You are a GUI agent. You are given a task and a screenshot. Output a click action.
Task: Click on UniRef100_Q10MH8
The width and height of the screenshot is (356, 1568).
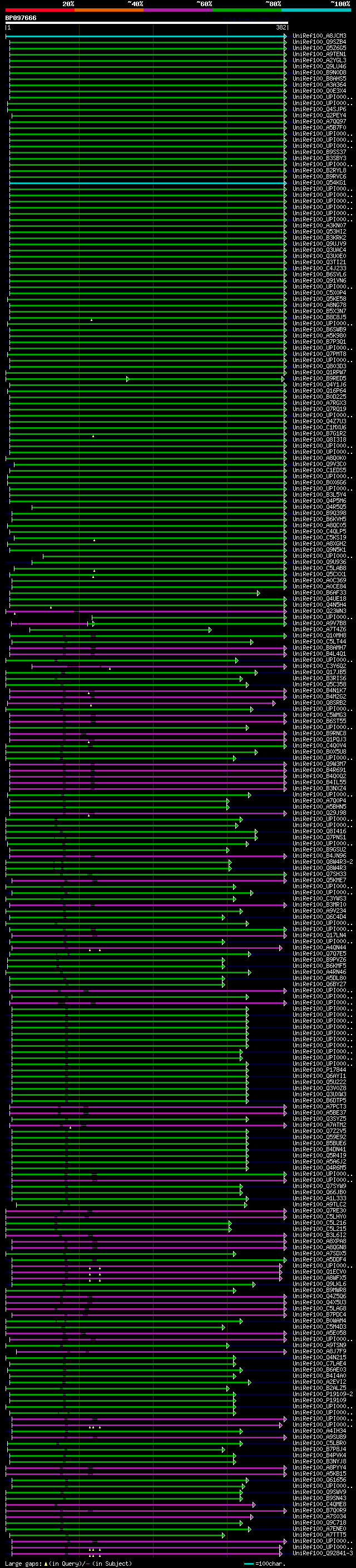(x=319, y=635)
